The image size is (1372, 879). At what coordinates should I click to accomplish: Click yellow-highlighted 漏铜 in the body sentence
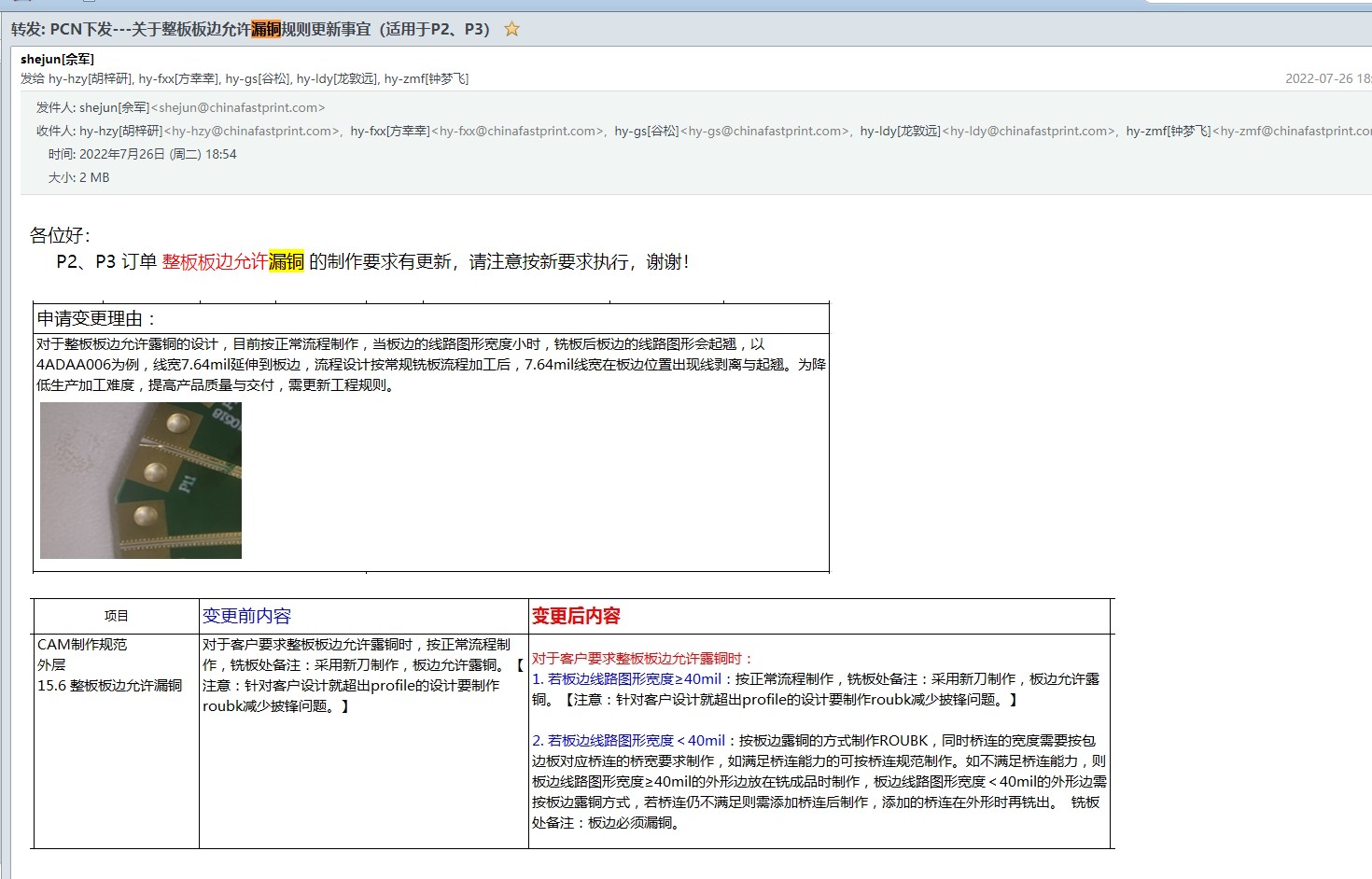click(x=287, y=261)
